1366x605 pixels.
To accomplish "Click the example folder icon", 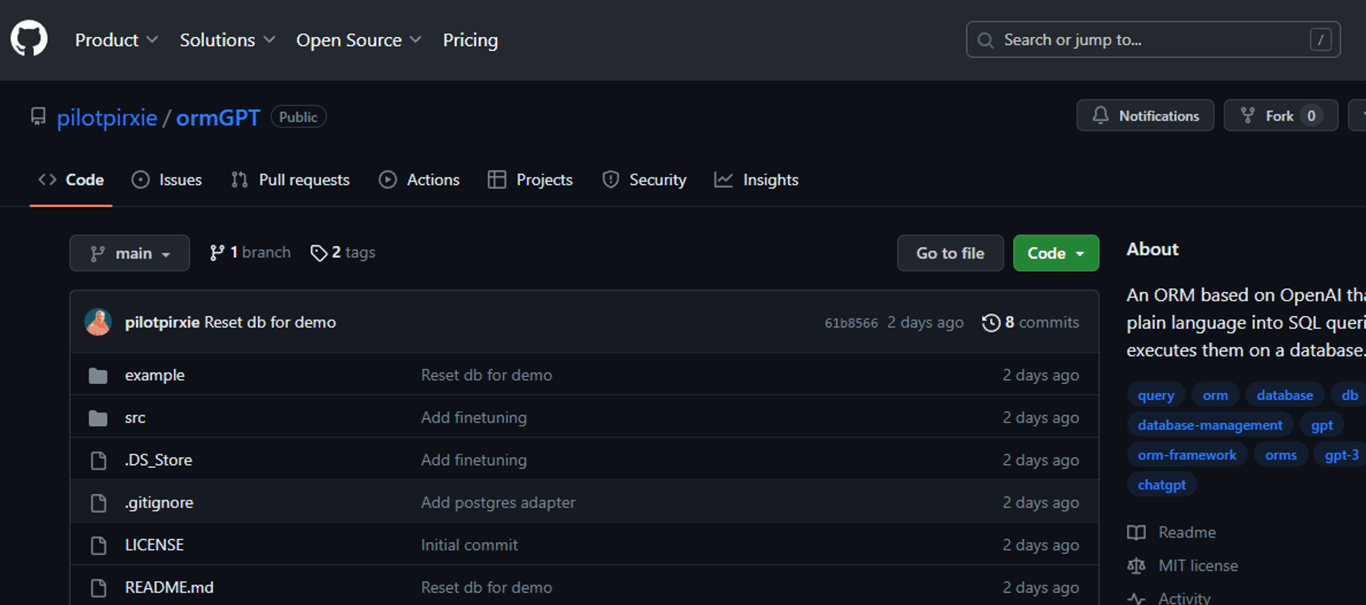I will tap(98, 375).
